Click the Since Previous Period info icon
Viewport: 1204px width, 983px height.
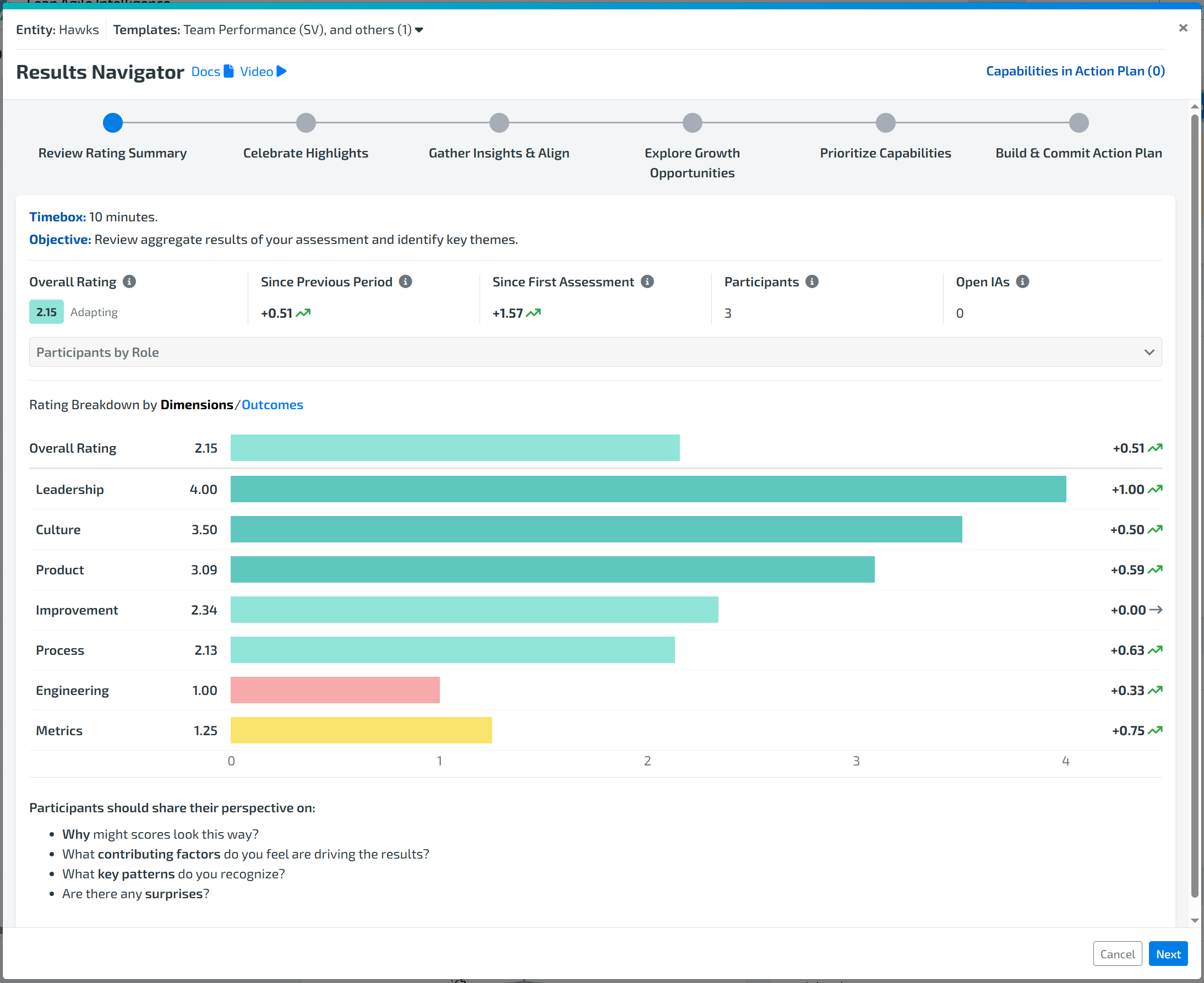coord(405,281)
